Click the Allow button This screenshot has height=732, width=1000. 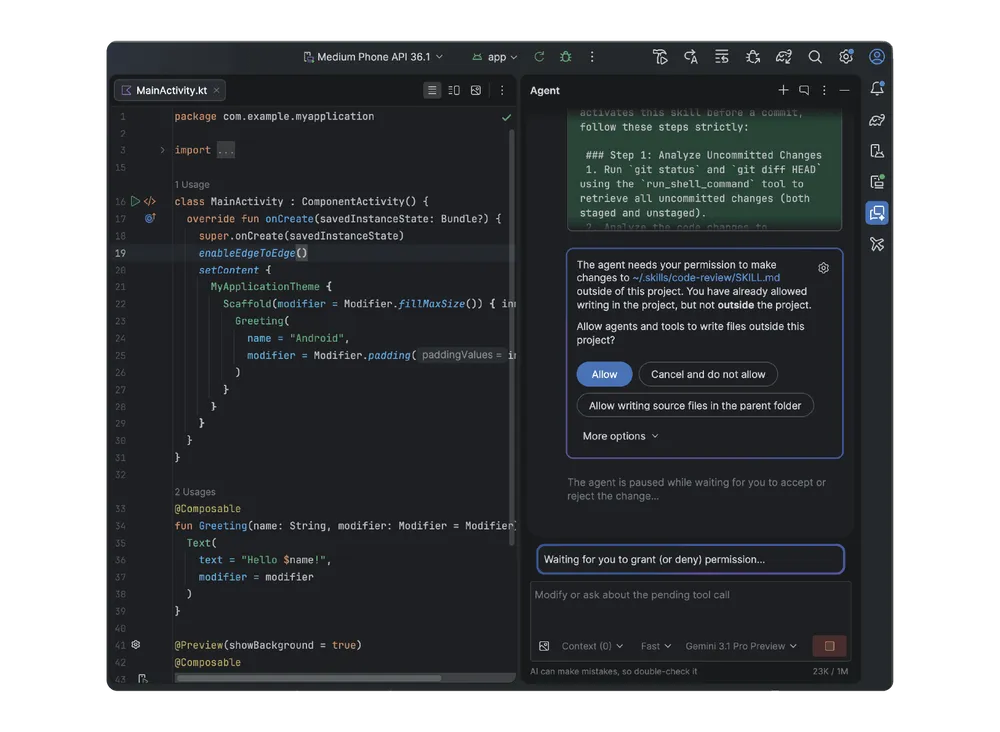(x=604, y=374)
